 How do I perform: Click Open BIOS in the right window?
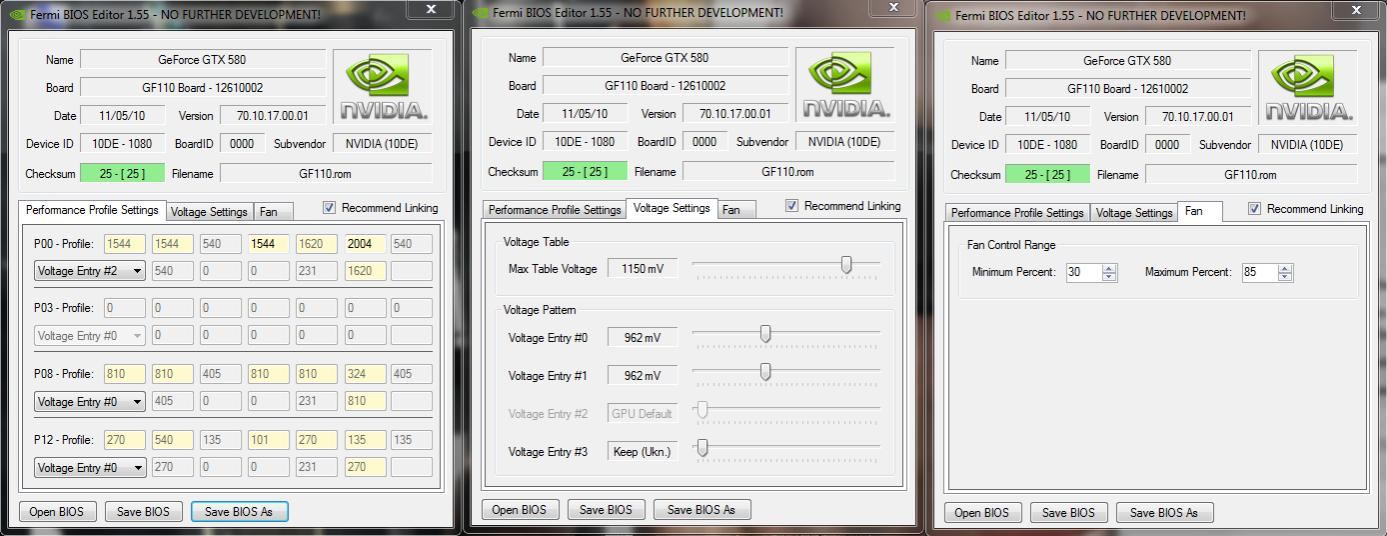983,512
